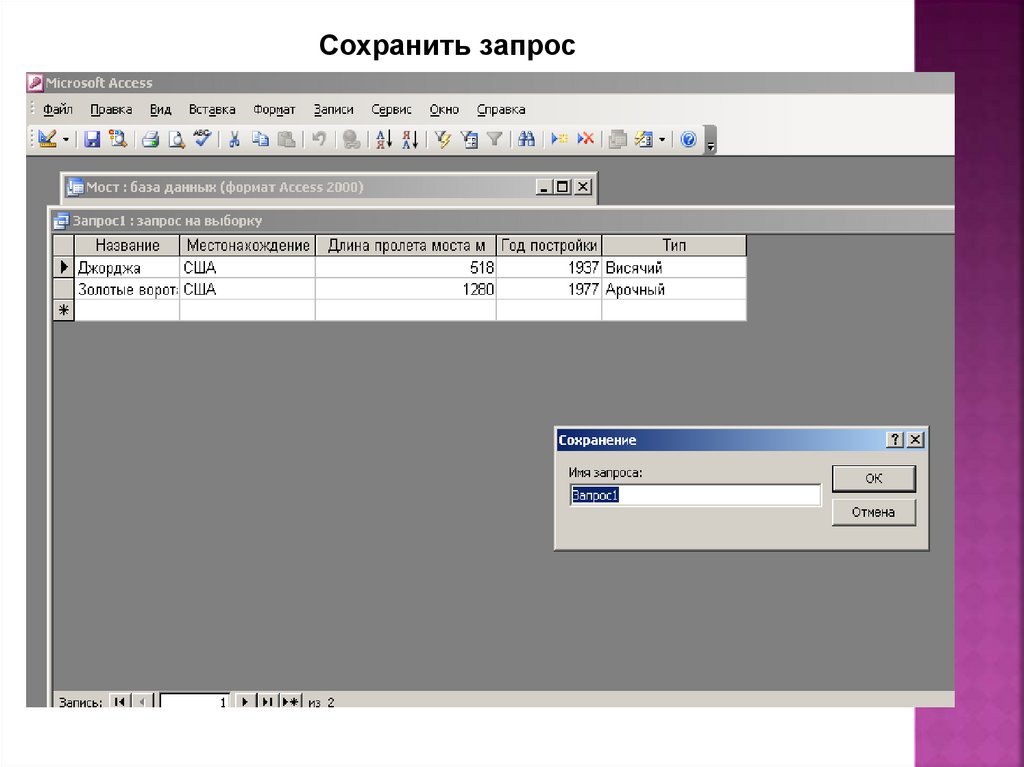Expand the New object dropdown arrow

(x=661, y=140)
